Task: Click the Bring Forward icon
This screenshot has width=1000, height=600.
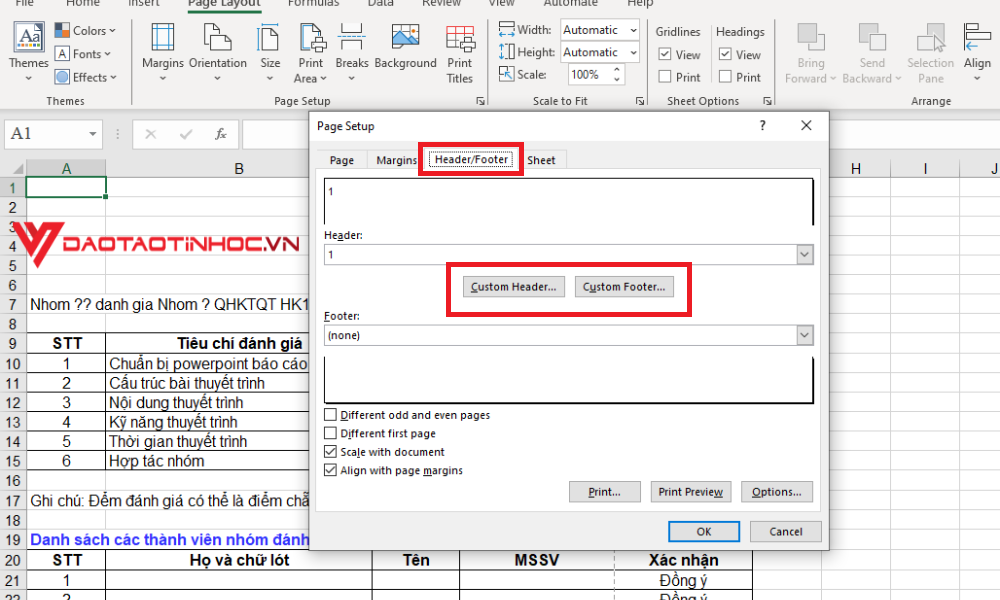Action: tap(811, 38)
